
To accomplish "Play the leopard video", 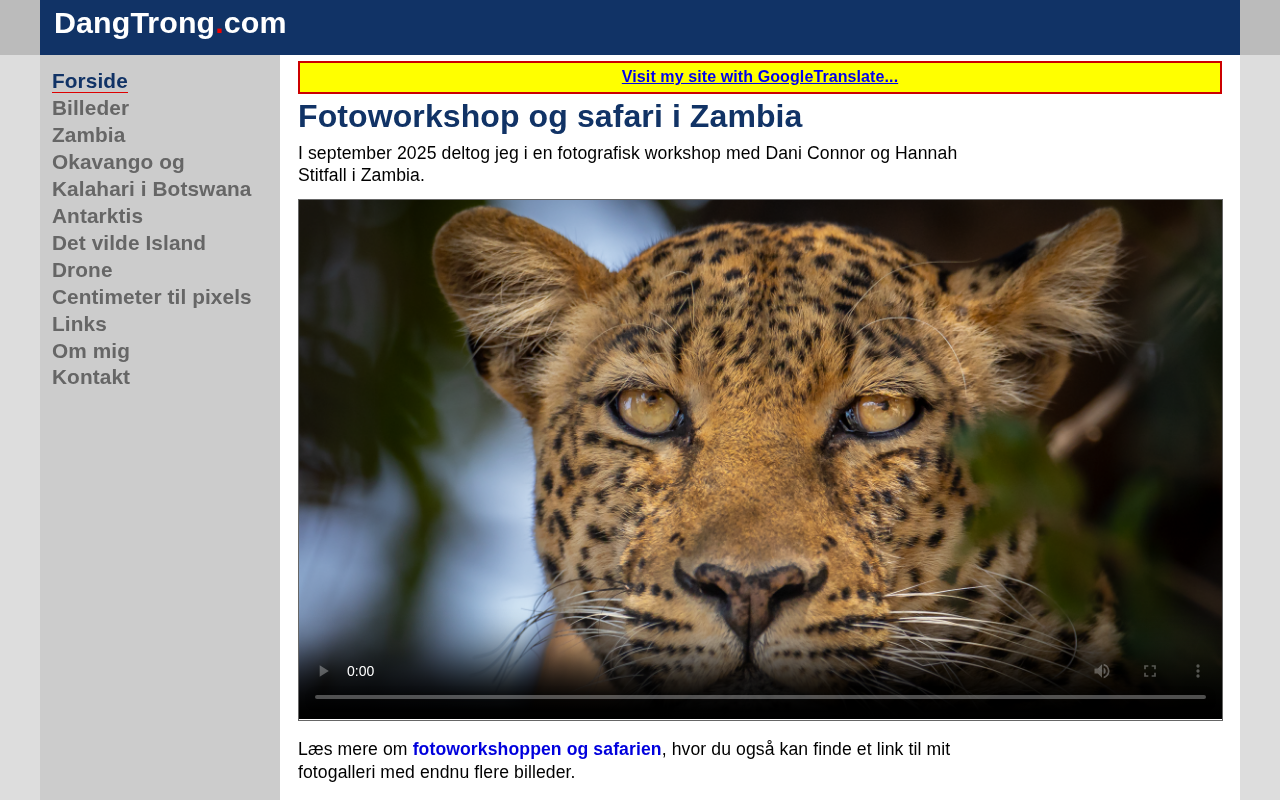I will coord(323,671).
